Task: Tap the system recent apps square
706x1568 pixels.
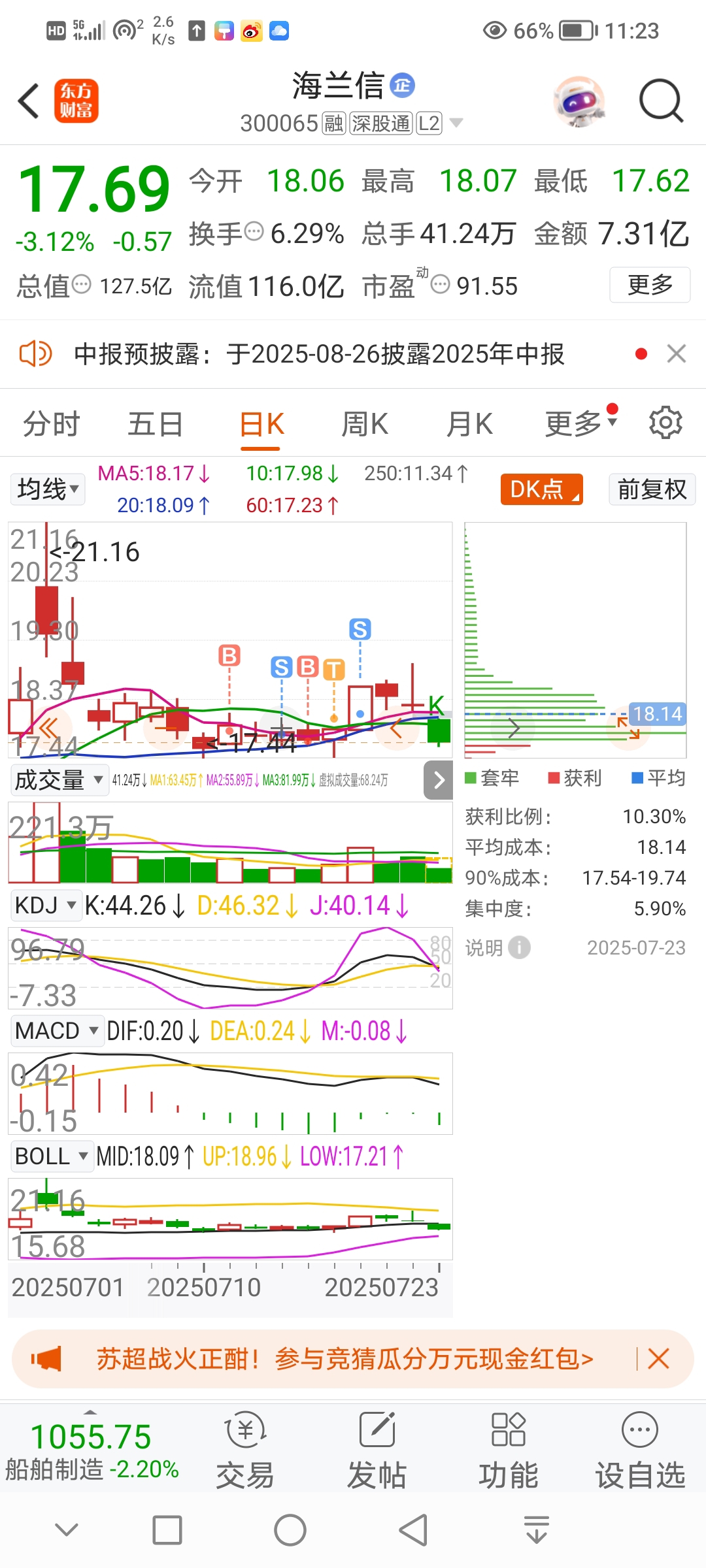Action: click(x=167, y=1530)
